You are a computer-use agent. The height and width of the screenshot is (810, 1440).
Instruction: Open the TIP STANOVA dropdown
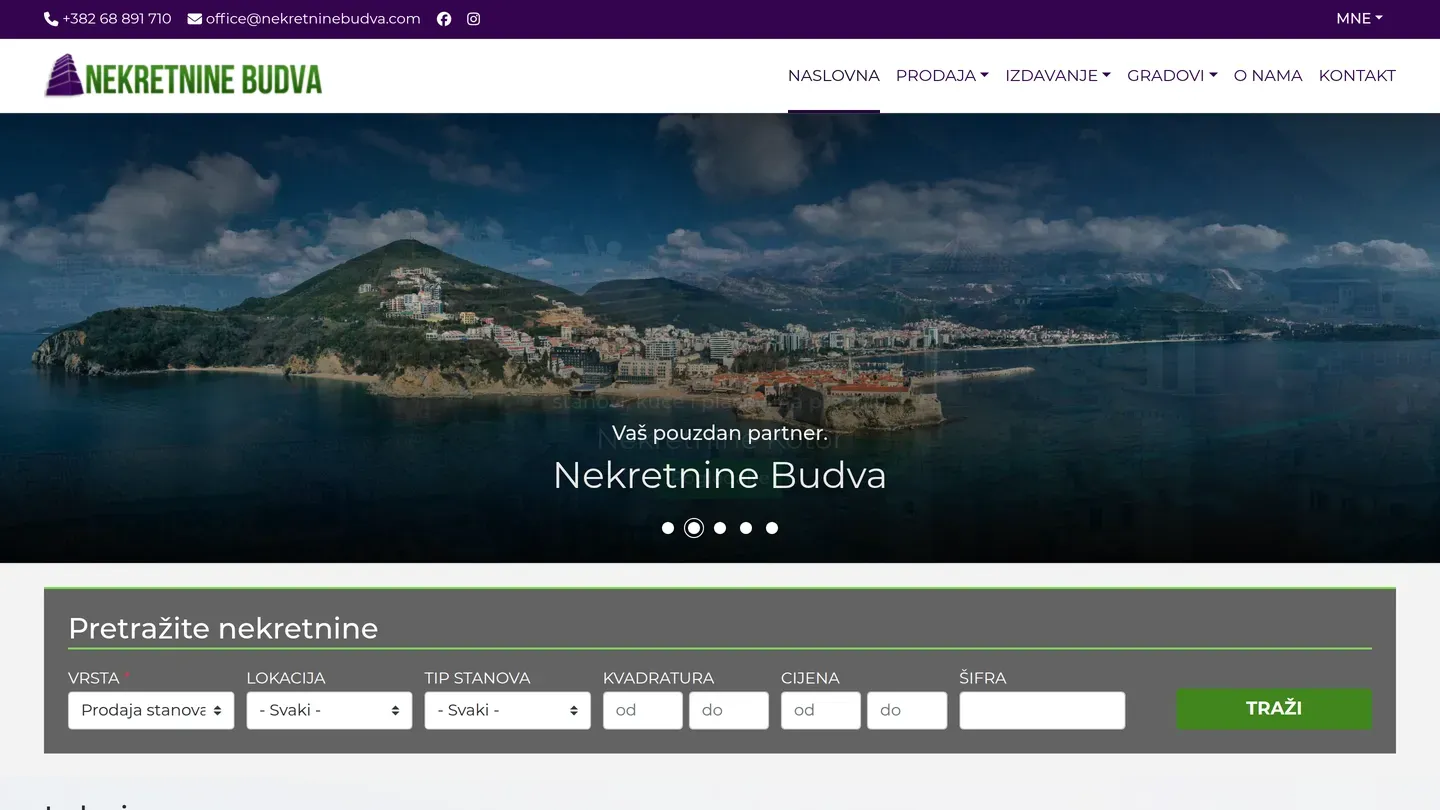coord(507,710)
